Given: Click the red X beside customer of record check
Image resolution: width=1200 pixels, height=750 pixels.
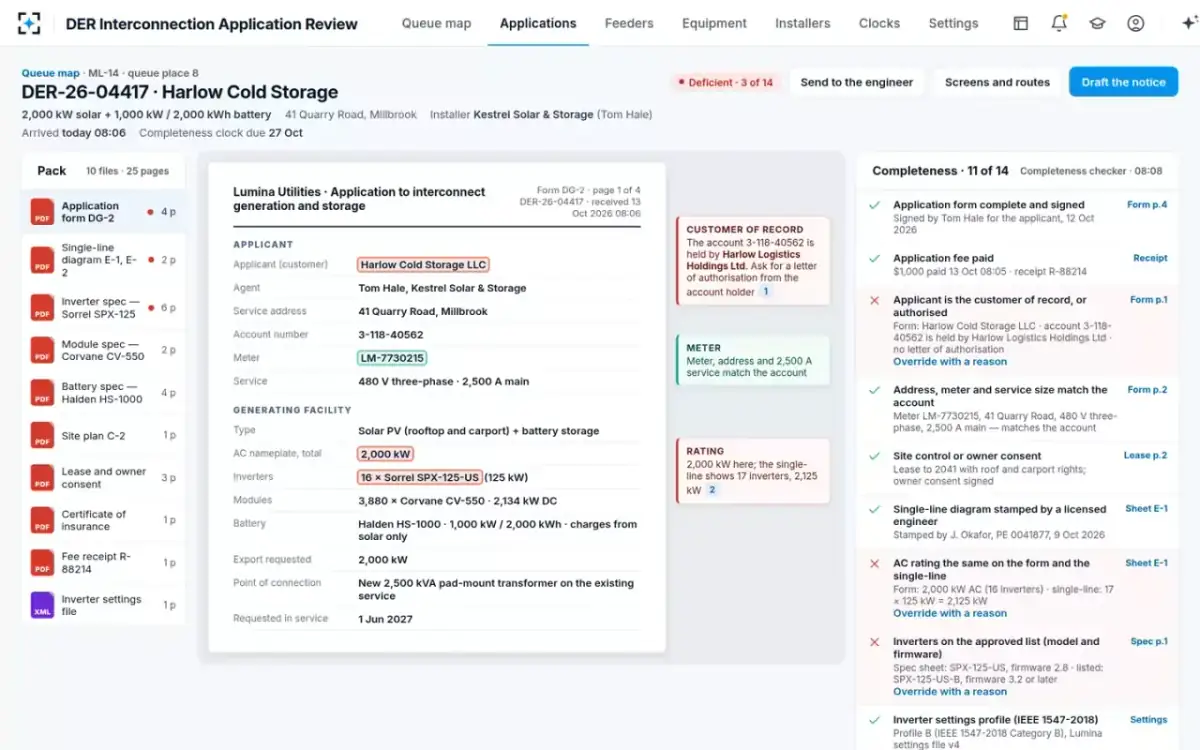Looking at the screenshot, I should (x=875, y=300).
